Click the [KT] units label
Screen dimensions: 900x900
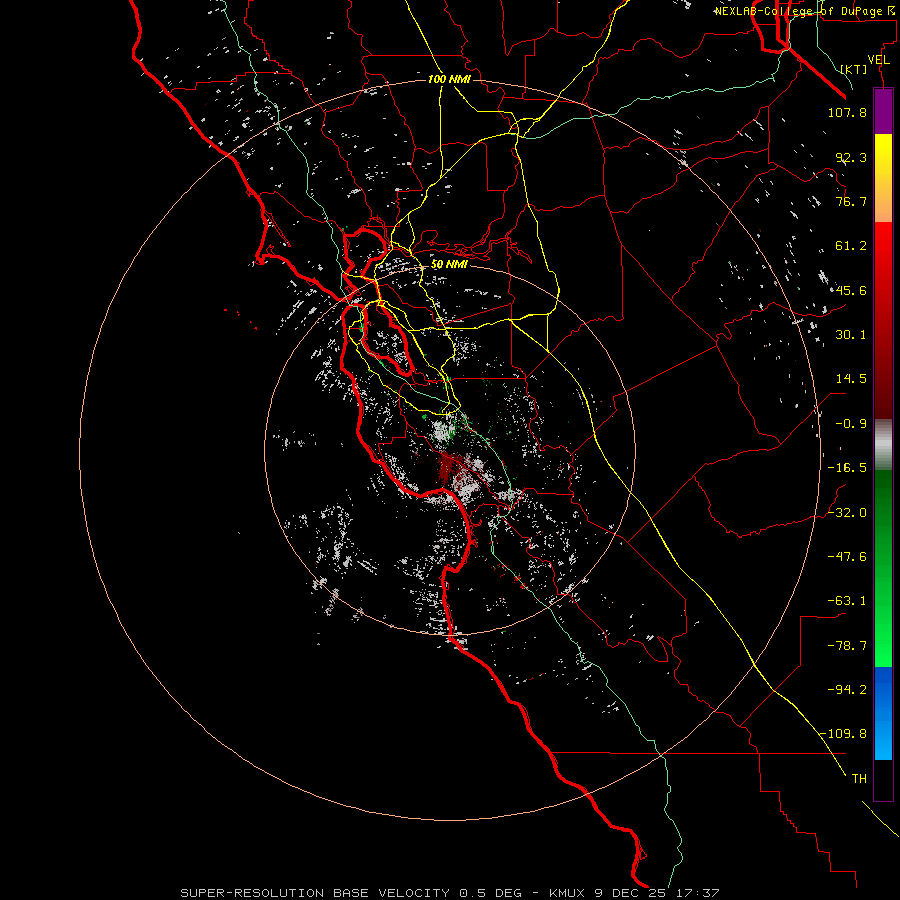(x=854, y=69)
